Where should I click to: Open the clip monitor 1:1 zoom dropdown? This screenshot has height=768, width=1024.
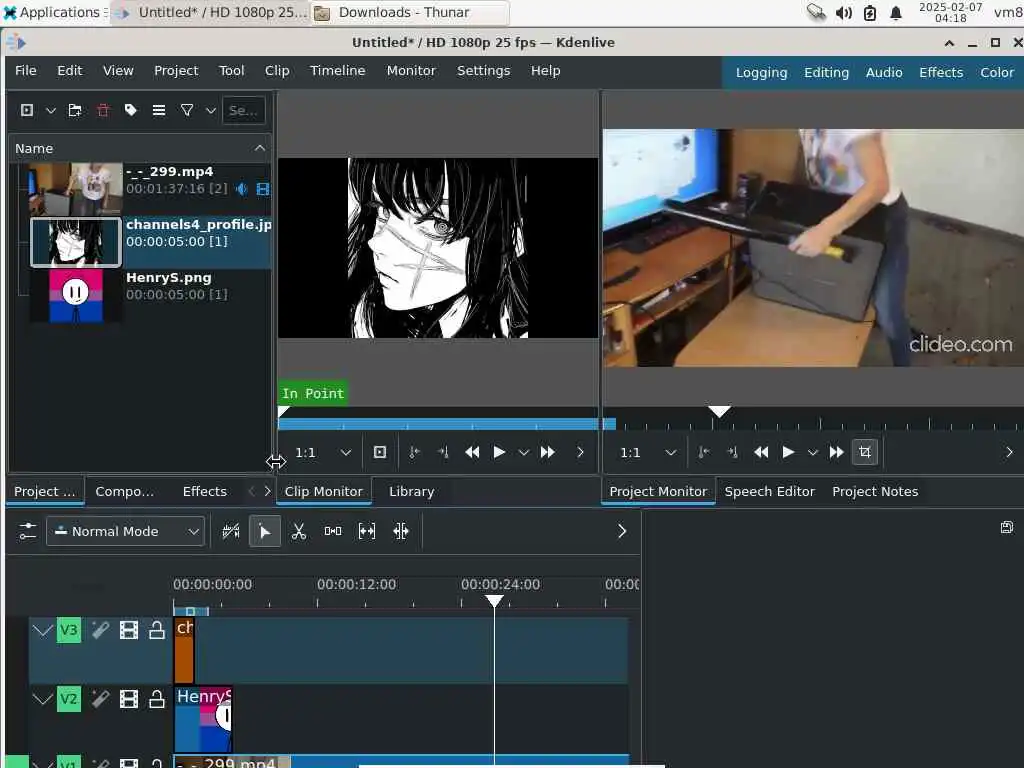tap(323, 453)
